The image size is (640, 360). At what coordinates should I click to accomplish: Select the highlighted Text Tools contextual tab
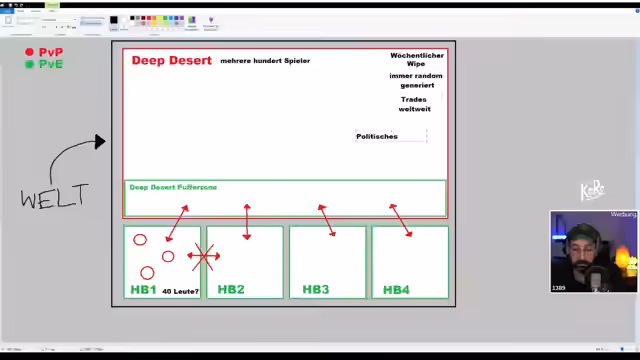(x=52, y=5)
